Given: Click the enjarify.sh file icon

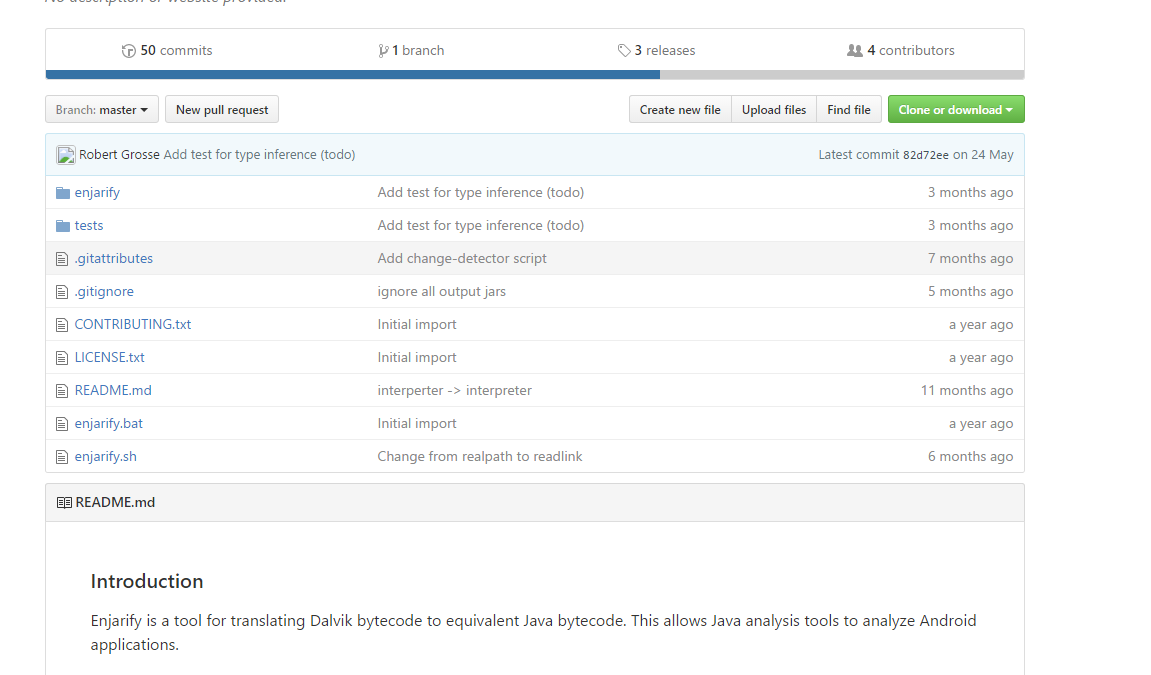Looking at the screenshot, I should pyautogui.click(x=62, y=457).
